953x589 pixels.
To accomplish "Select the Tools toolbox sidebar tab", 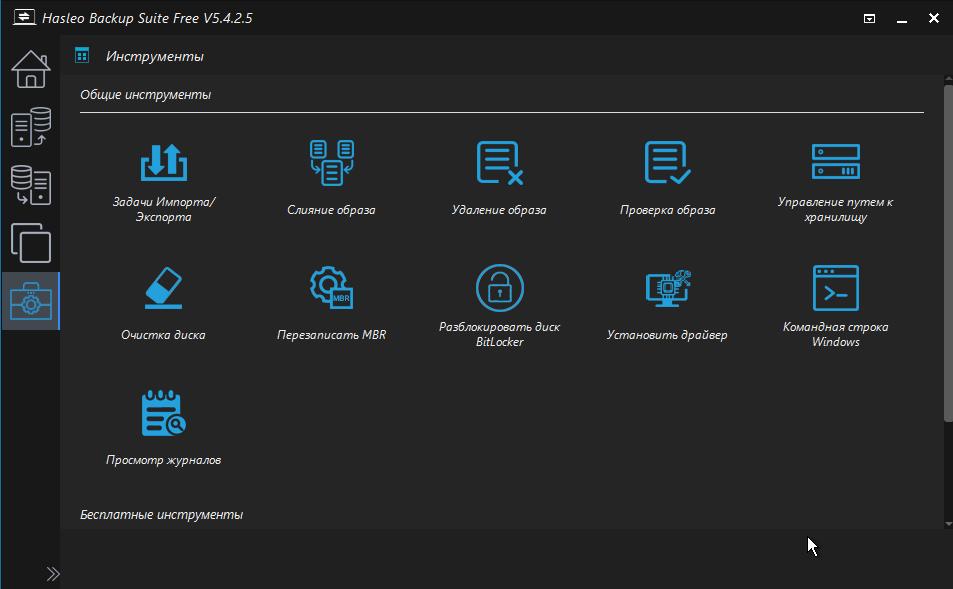I will point(30,301).
